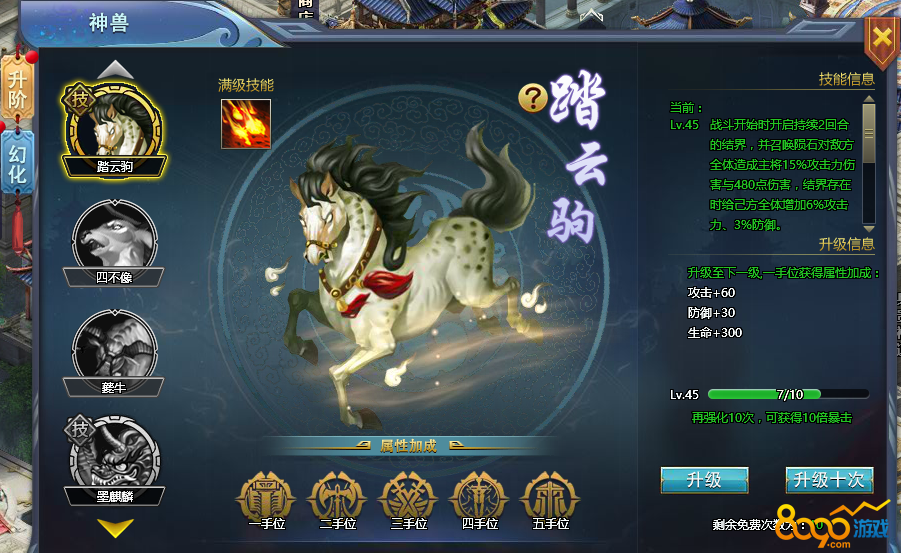This screenshot has width=901, height=553.
Task: Select the 踏云驹 beast portrait
Action: (115, 129)
